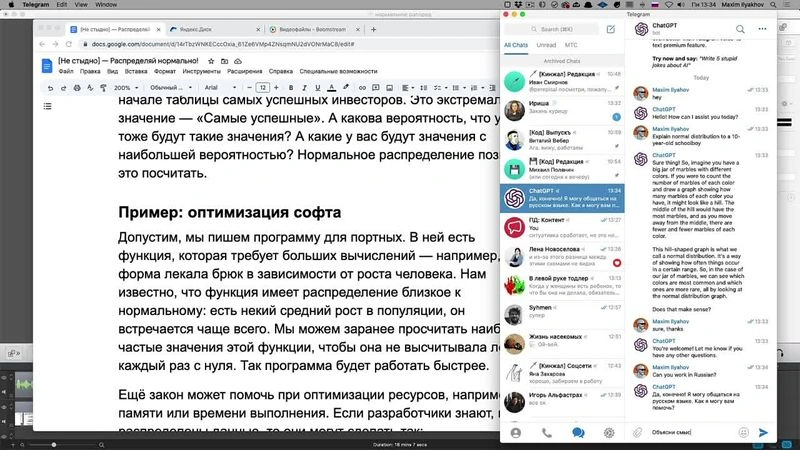Switch to the Unread chats tab
800x450 pixels.
(546, 45)
